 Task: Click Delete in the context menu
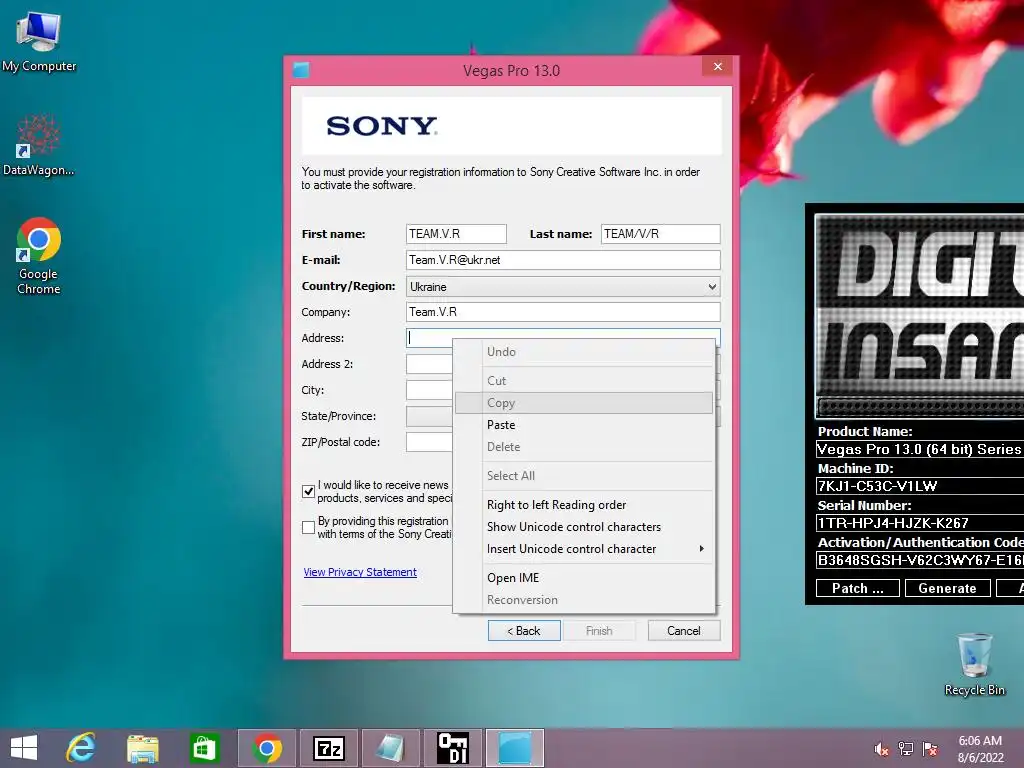[584, 447]
